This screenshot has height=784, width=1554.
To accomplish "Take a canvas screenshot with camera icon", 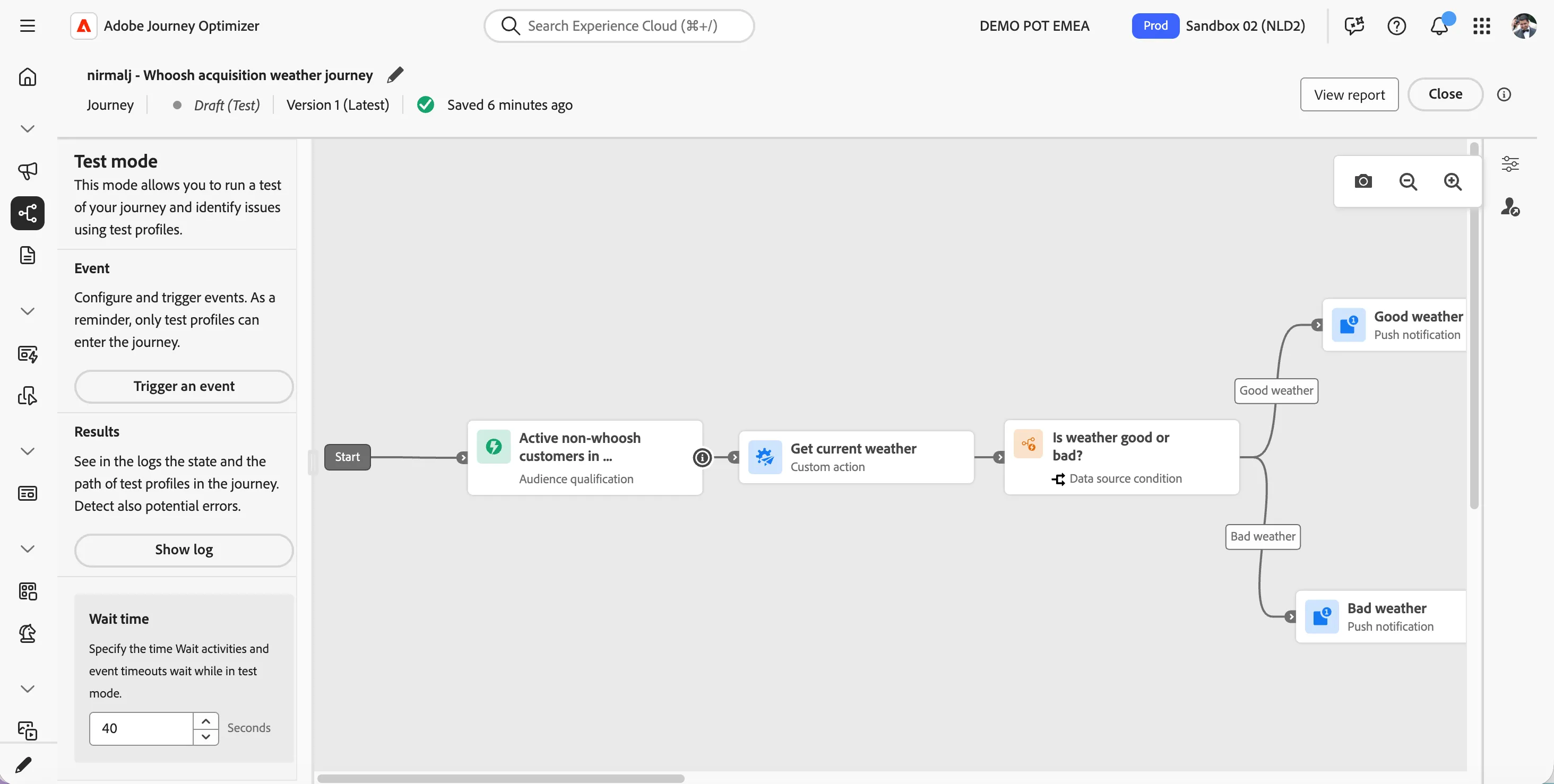I will click(1363, 181).
